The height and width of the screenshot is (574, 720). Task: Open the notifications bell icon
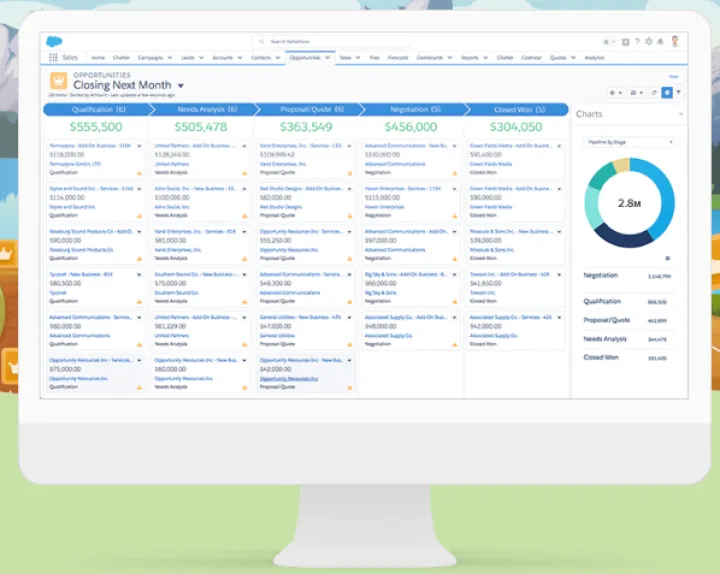point(661,42)
